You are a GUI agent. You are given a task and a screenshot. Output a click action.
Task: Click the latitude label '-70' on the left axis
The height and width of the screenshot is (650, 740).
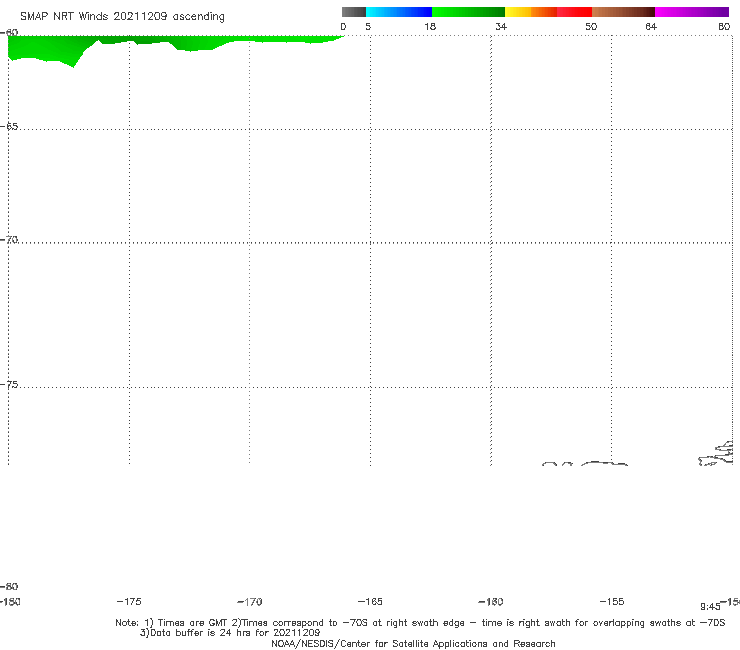[x=9, y=240]
